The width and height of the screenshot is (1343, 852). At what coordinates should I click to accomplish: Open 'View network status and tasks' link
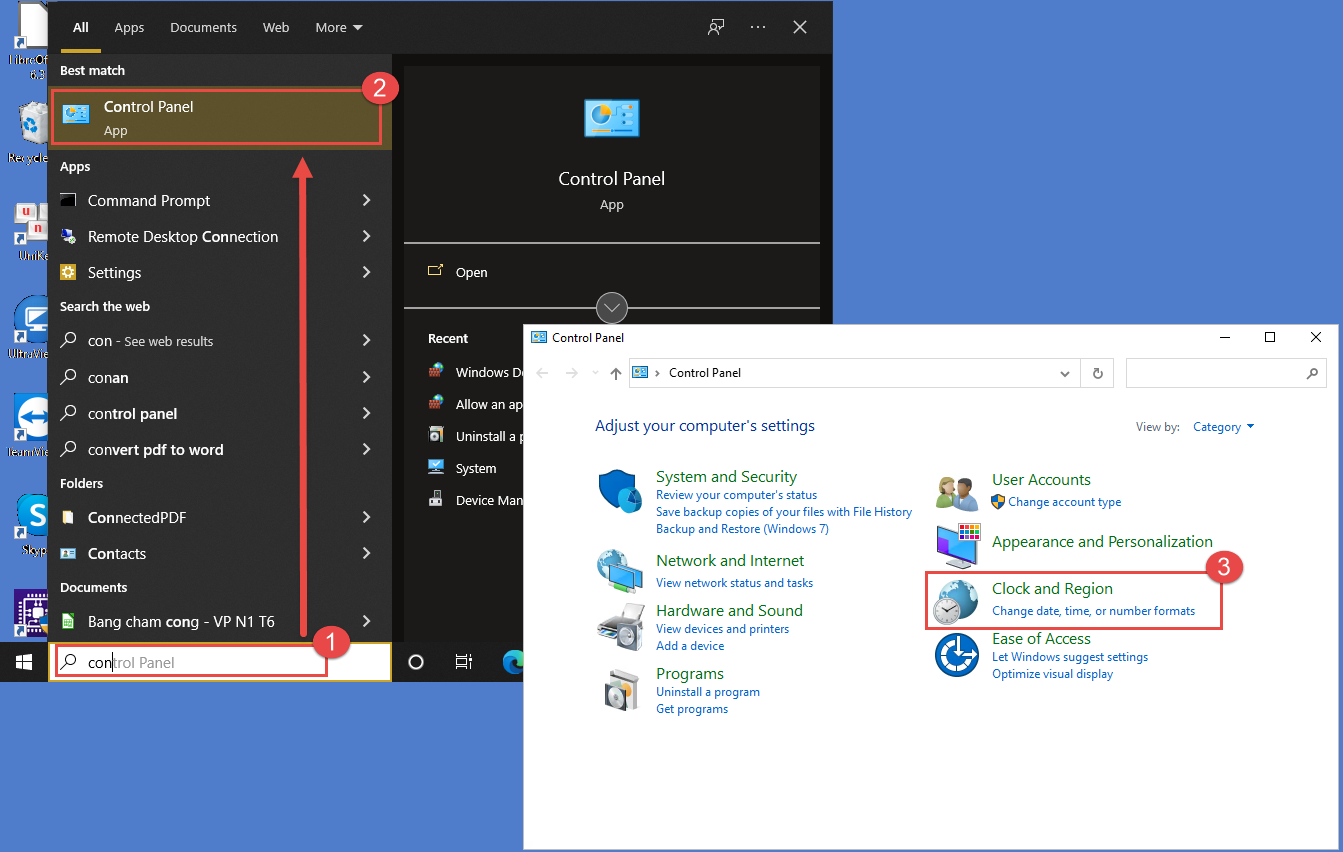(734, 583)
